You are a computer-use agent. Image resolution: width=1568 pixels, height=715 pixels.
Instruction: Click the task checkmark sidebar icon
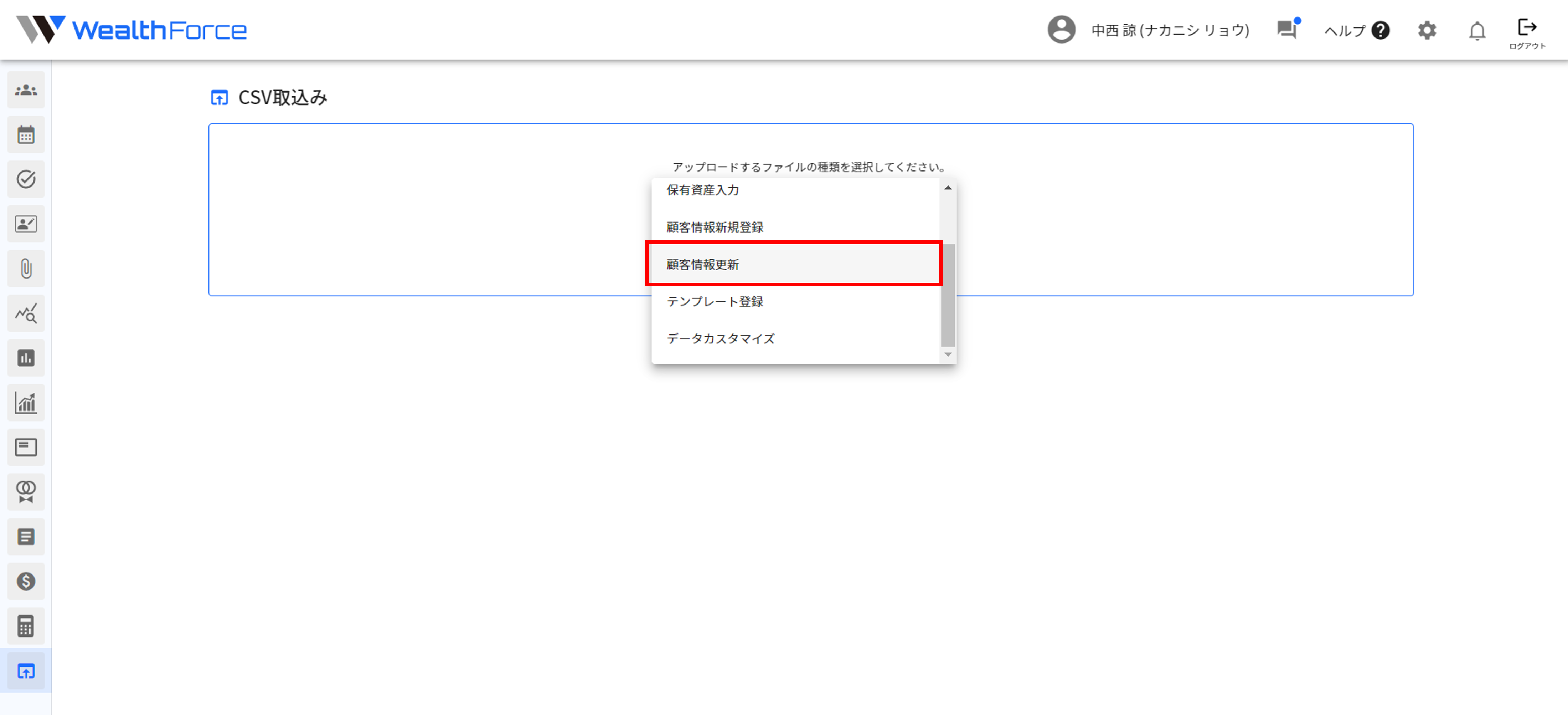coord(26,179)
